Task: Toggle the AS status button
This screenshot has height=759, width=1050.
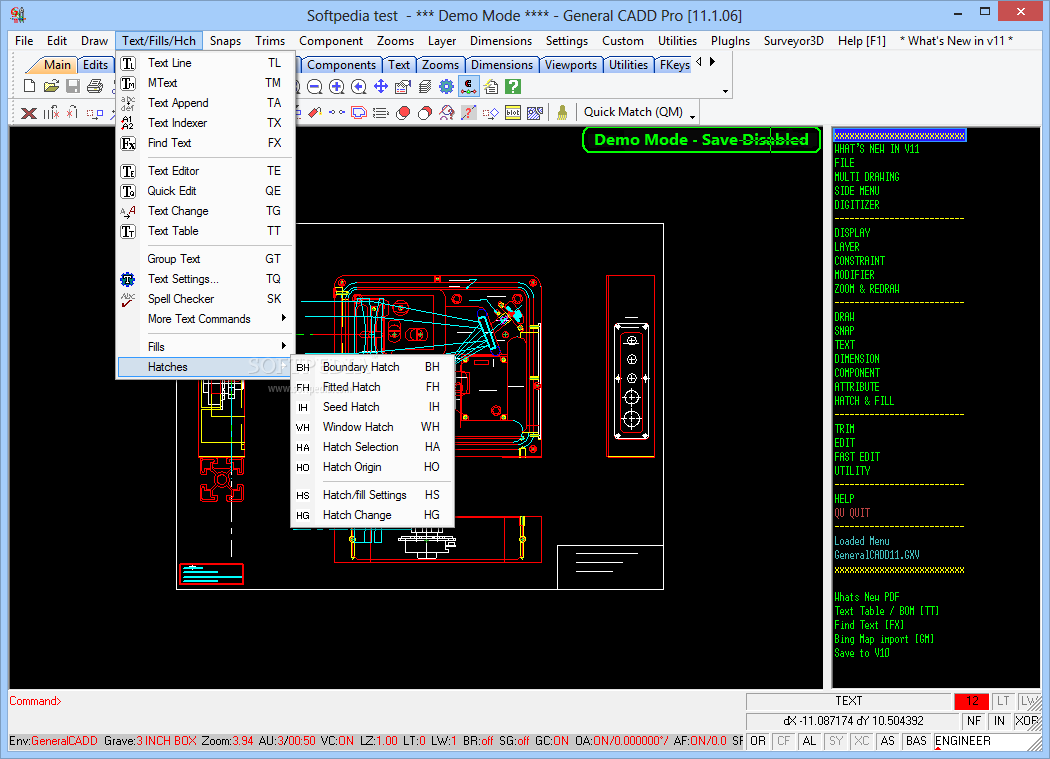Action: click(x=888, y=741)
